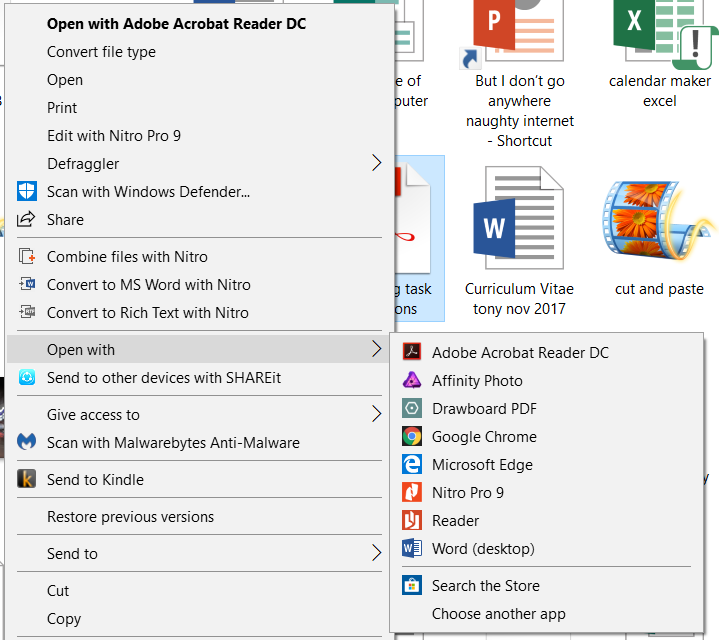Screen dimensions: 721x640
Task: Click the 'But I don't go anywhere' shortcut name
Action: coord(520,110)
